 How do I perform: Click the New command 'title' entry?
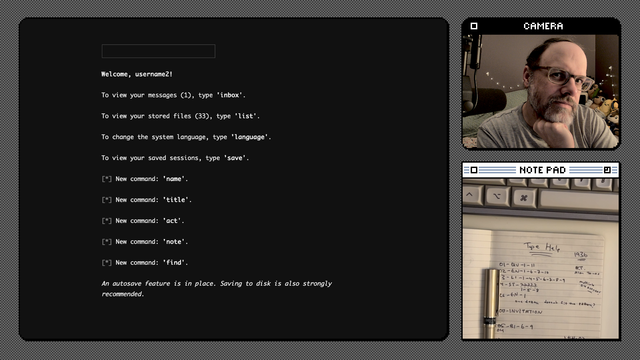click(147, 200)
